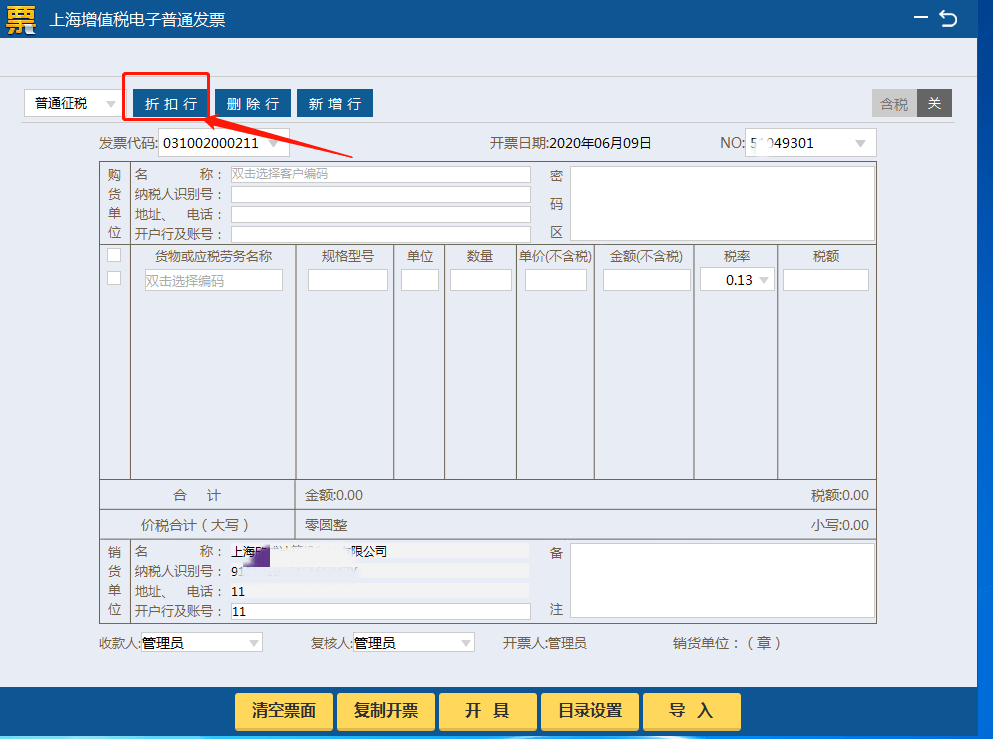This screenshot has height=739, width=993.
Task: Open the 税率 0.13 dropdown
Action: tap(737, 280)
